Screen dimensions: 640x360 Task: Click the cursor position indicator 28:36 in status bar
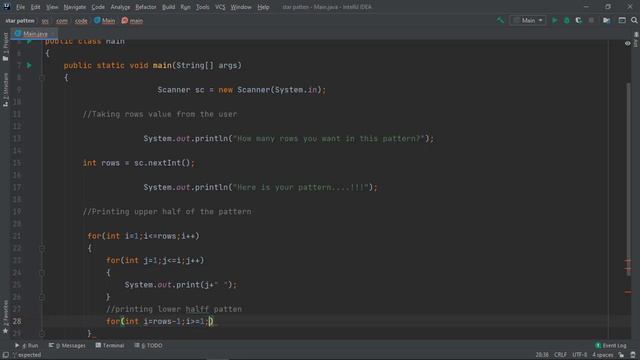tap(542, 355)
